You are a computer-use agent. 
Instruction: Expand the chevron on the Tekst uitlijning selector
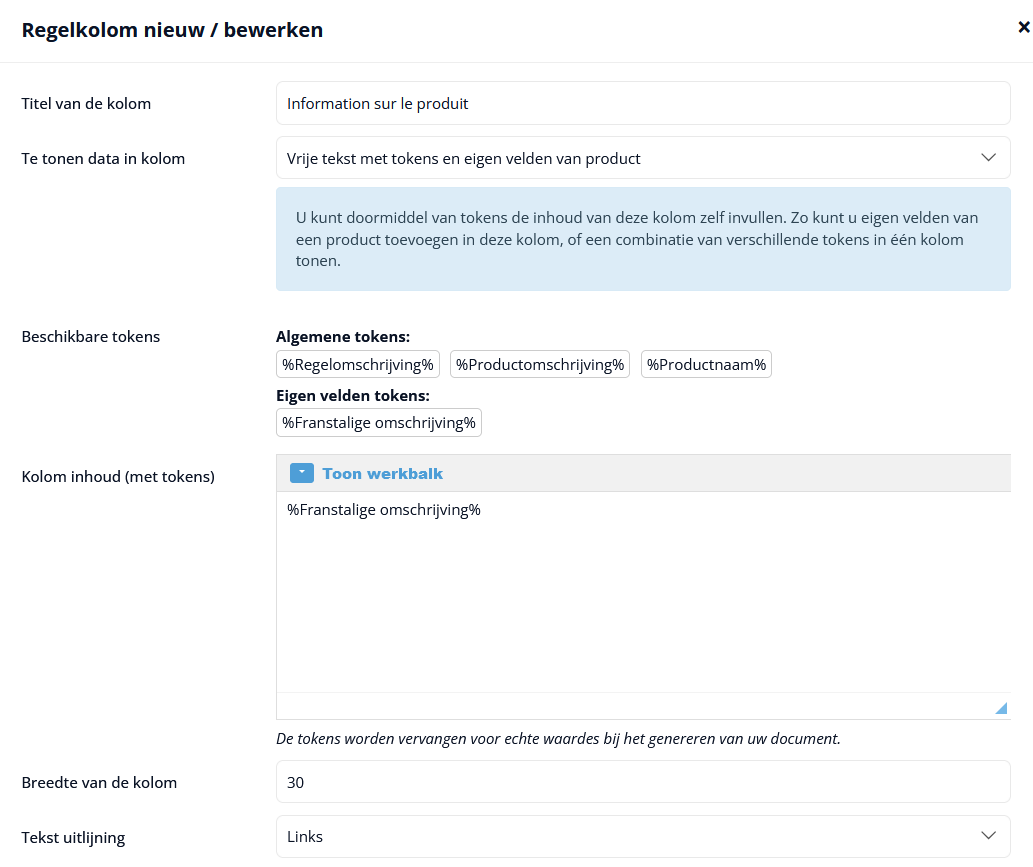pyautogui.click(x=988, y=835)
